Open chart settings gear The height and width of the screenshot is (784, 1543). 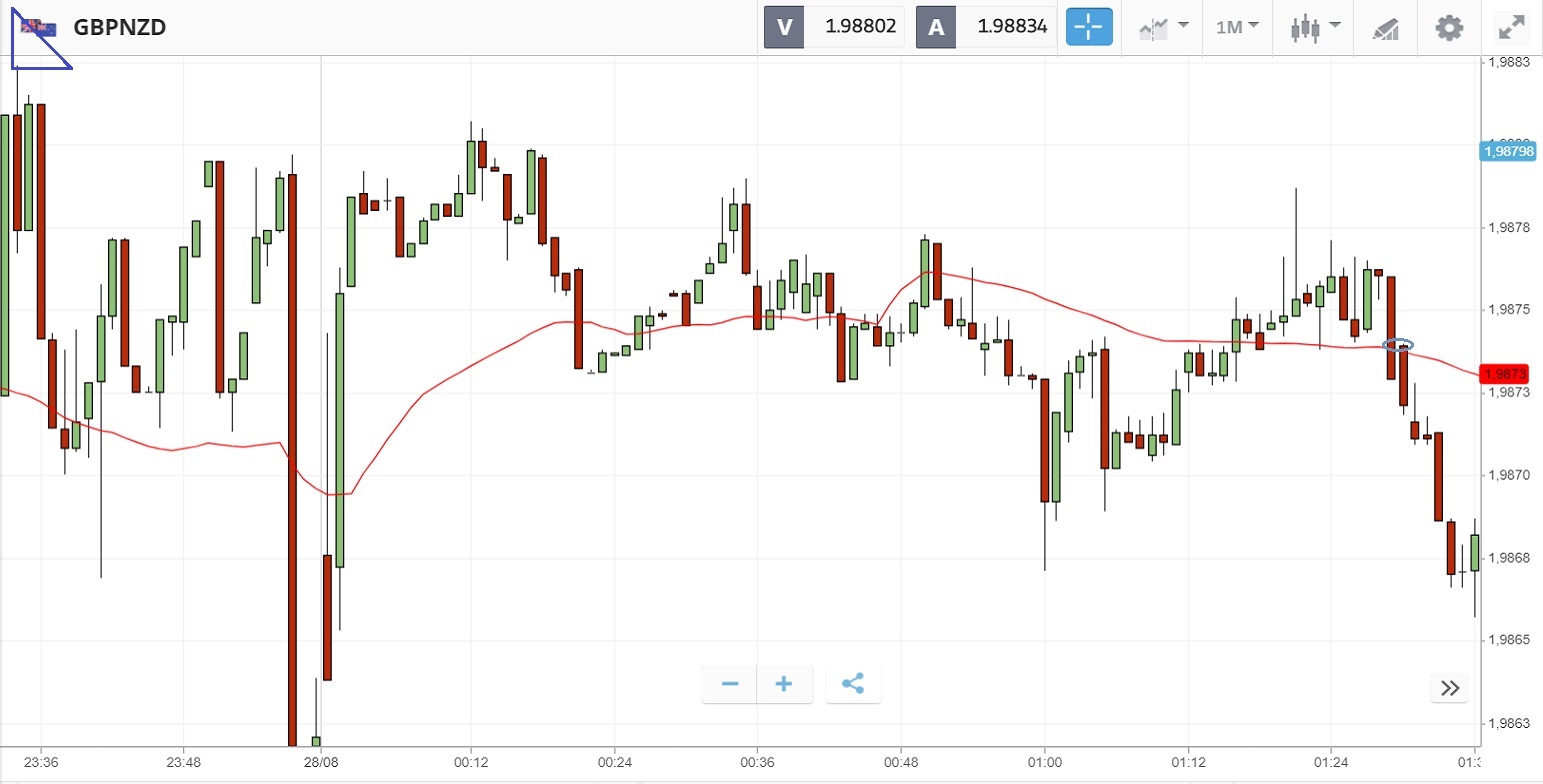(1449, 27)
